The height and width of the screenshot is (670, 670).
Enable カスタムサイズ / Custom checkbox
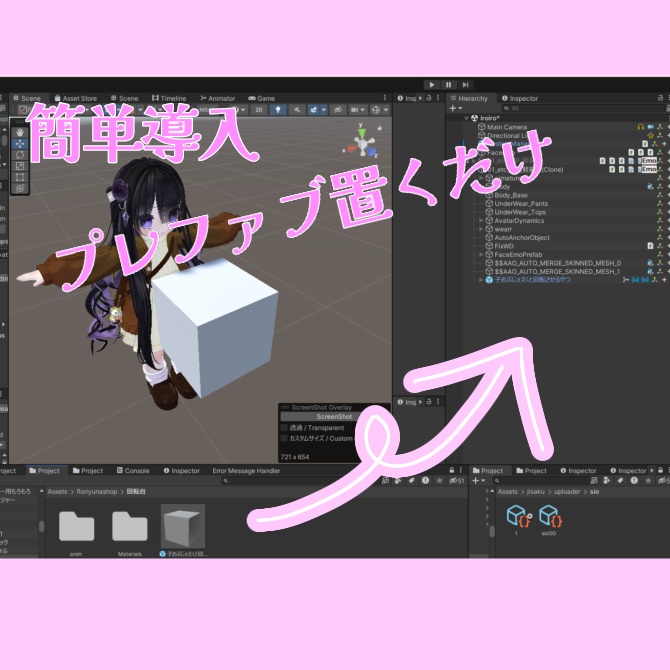[x=284, y=438]
